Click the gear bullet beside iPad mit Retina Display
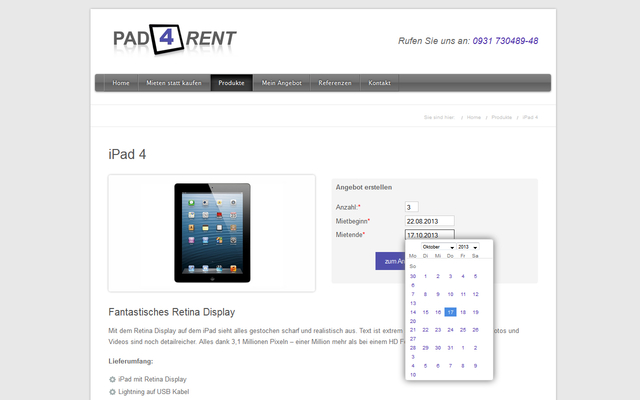The width and height of the screenshot is (640, 400). pyautogui.click(x=112, y=380)
